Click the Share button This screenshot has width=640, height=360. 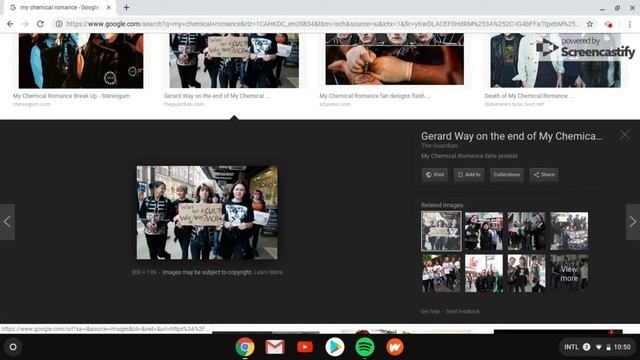point(544,175)
